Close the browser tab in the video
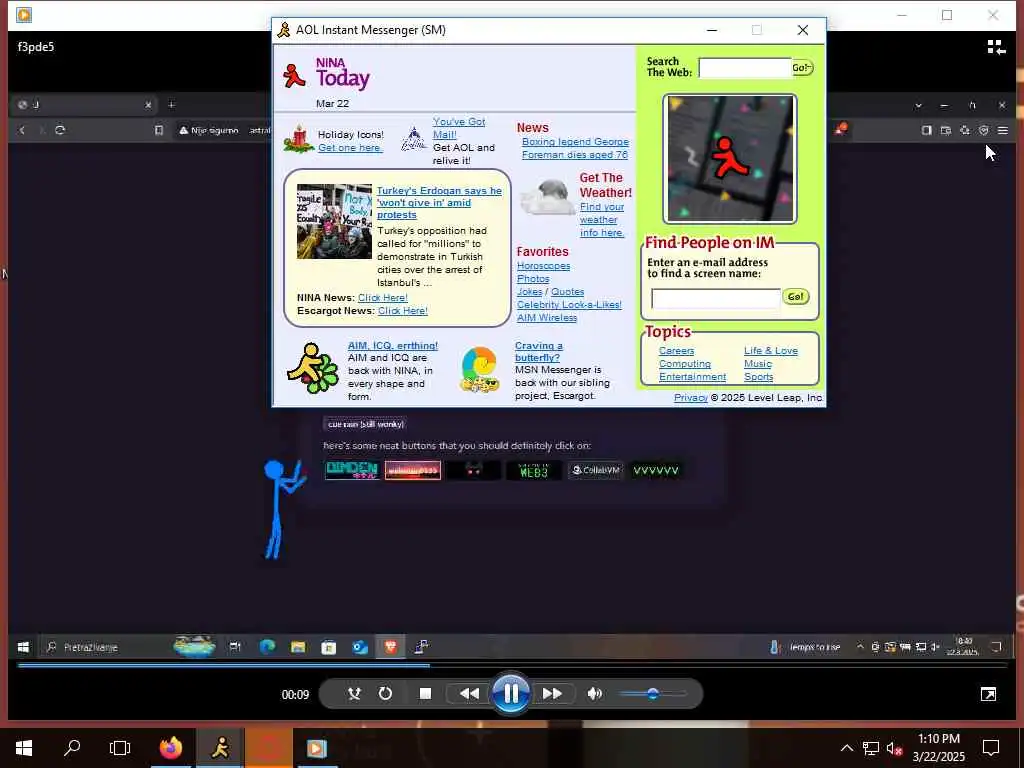This screenshot has width=1024, height=768. (148, 104)
